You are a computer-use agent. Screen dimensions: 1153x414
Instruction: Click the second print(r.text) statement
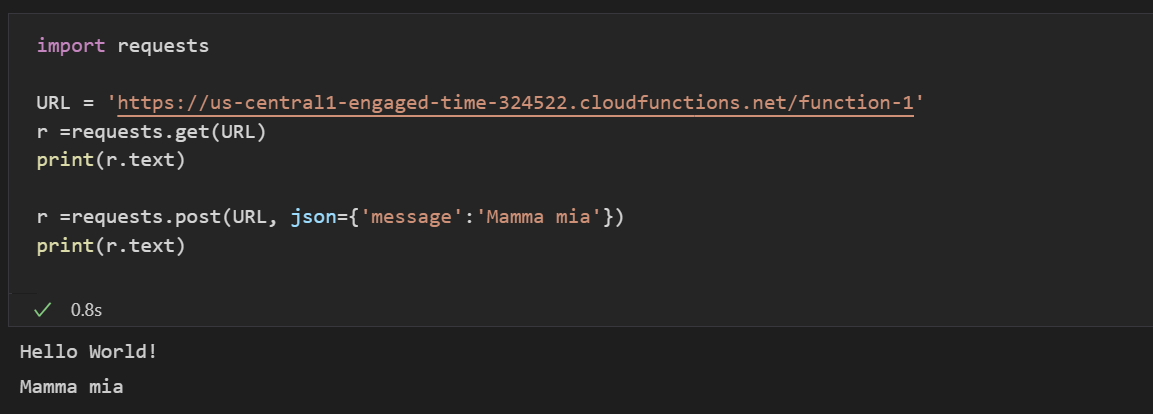pos(111,246)
